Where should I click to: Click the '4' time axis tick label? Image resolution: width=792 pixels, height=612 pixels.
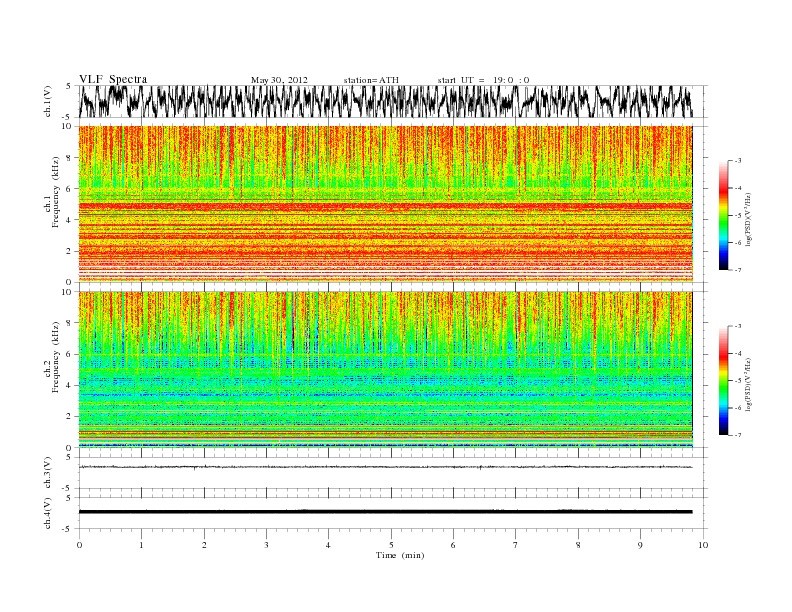tap(328, 545)
